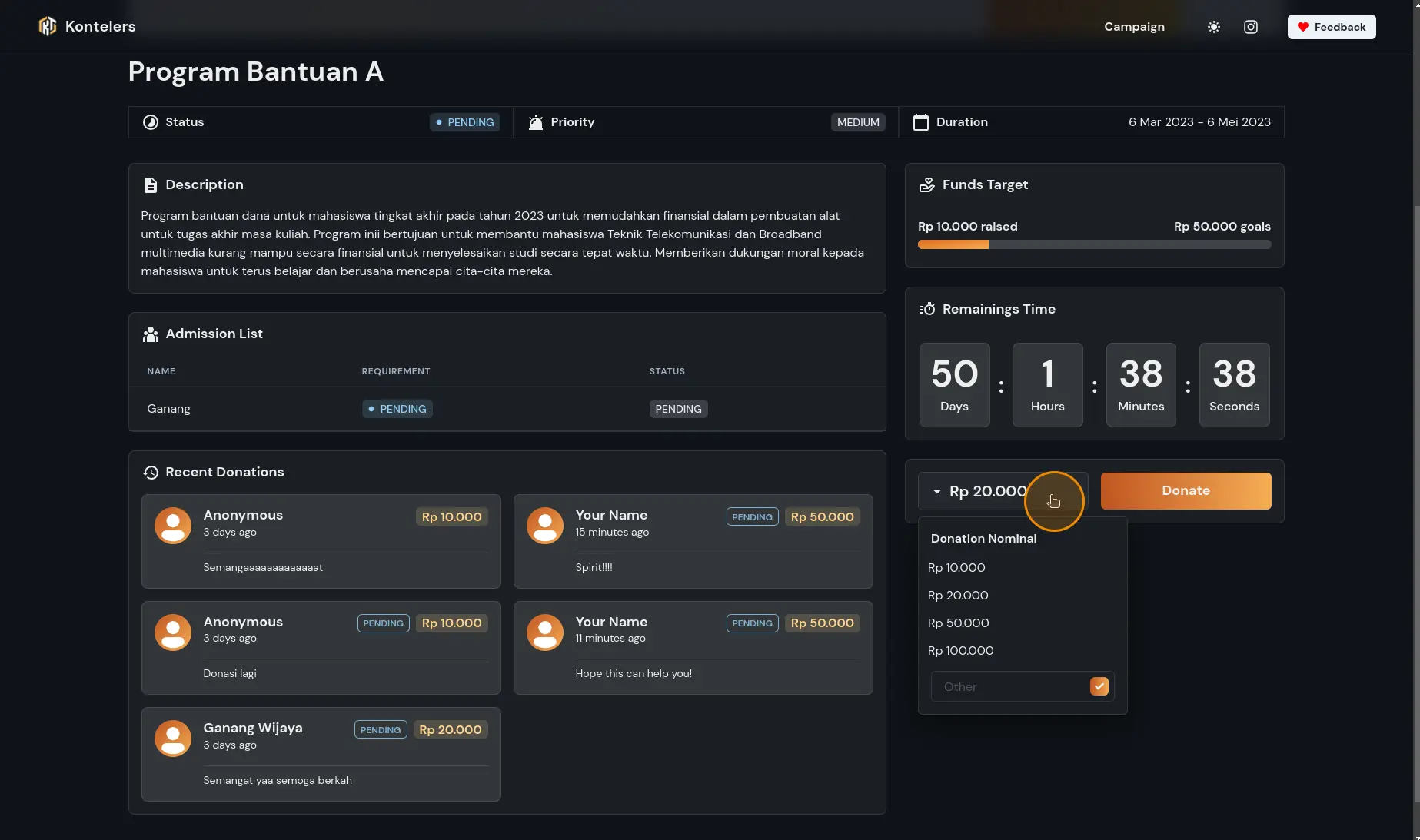Click the Feedback button
This screenshot has height=840, width=1420.
point(1331,27)
